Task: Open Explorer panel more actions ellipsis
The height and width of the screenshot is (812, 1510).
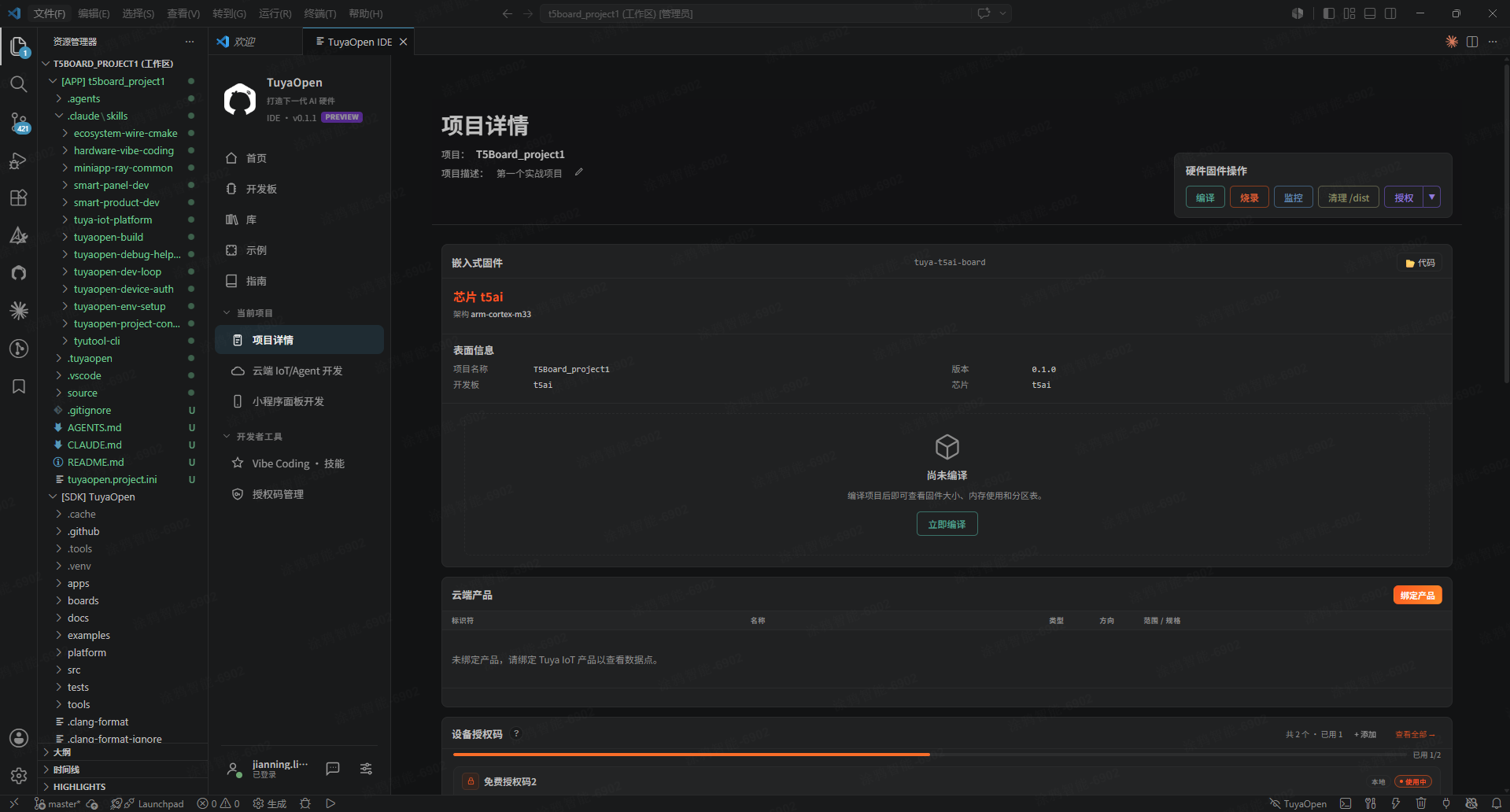Action: [189, 42]
